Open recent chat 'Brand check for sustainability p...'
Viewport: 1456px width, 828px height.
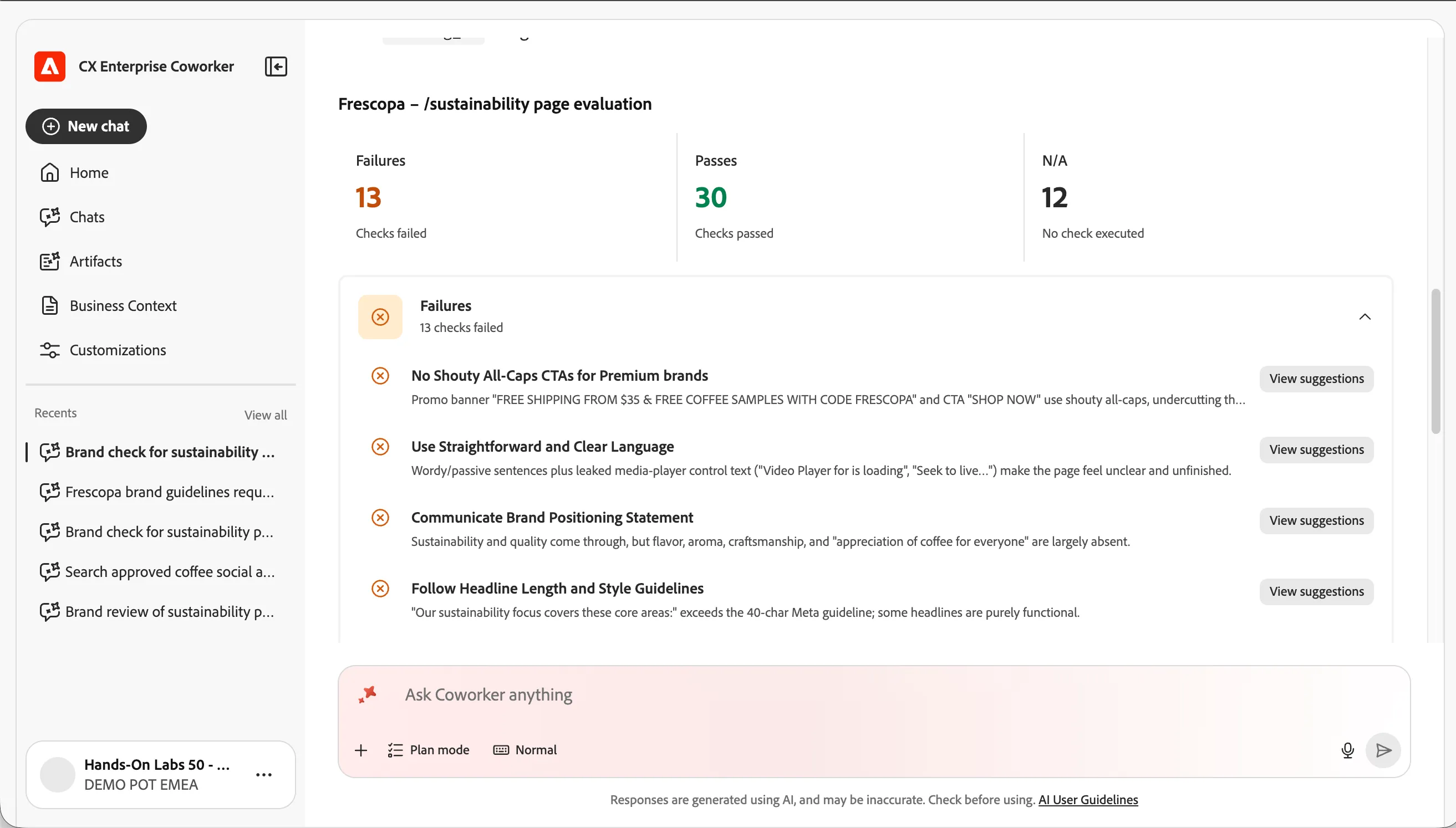tap(157, 531)
